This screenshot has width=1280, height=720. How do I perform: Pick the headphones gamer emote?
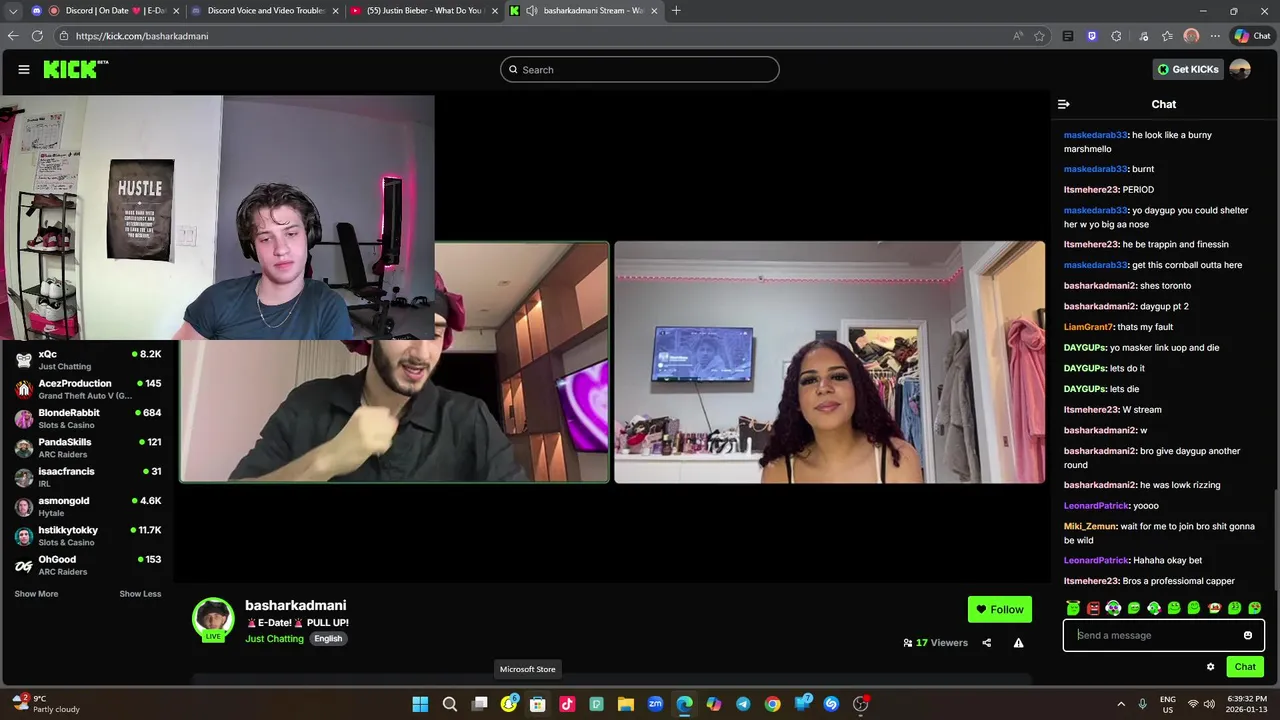coord(1113,608)
